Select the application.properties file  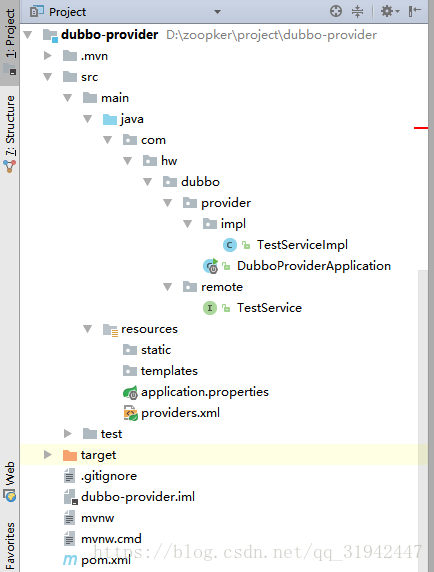pos(205,392)
